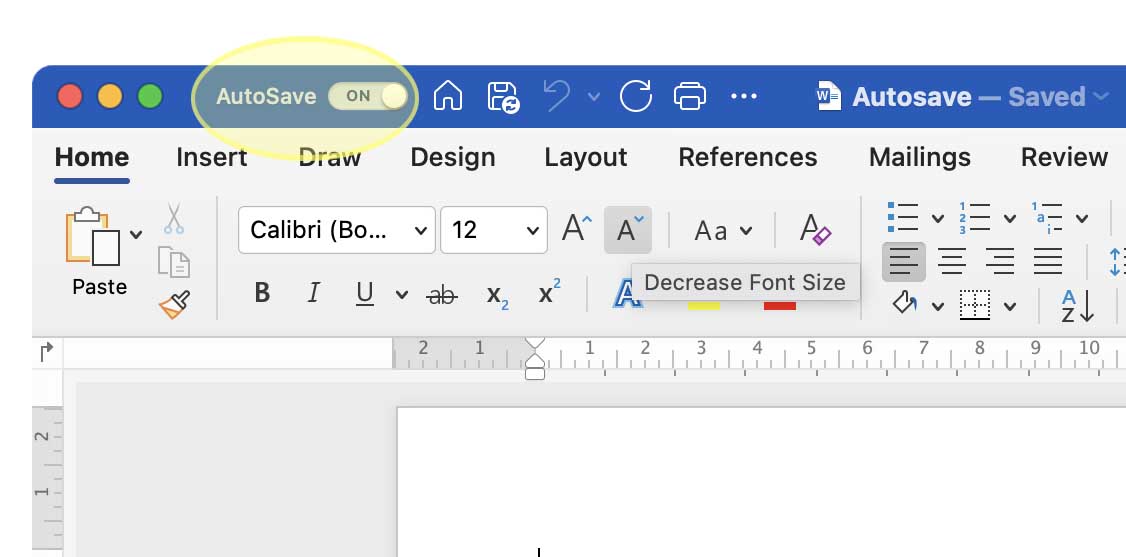Click the Redo circular arrow icon

tap(636, 96)
